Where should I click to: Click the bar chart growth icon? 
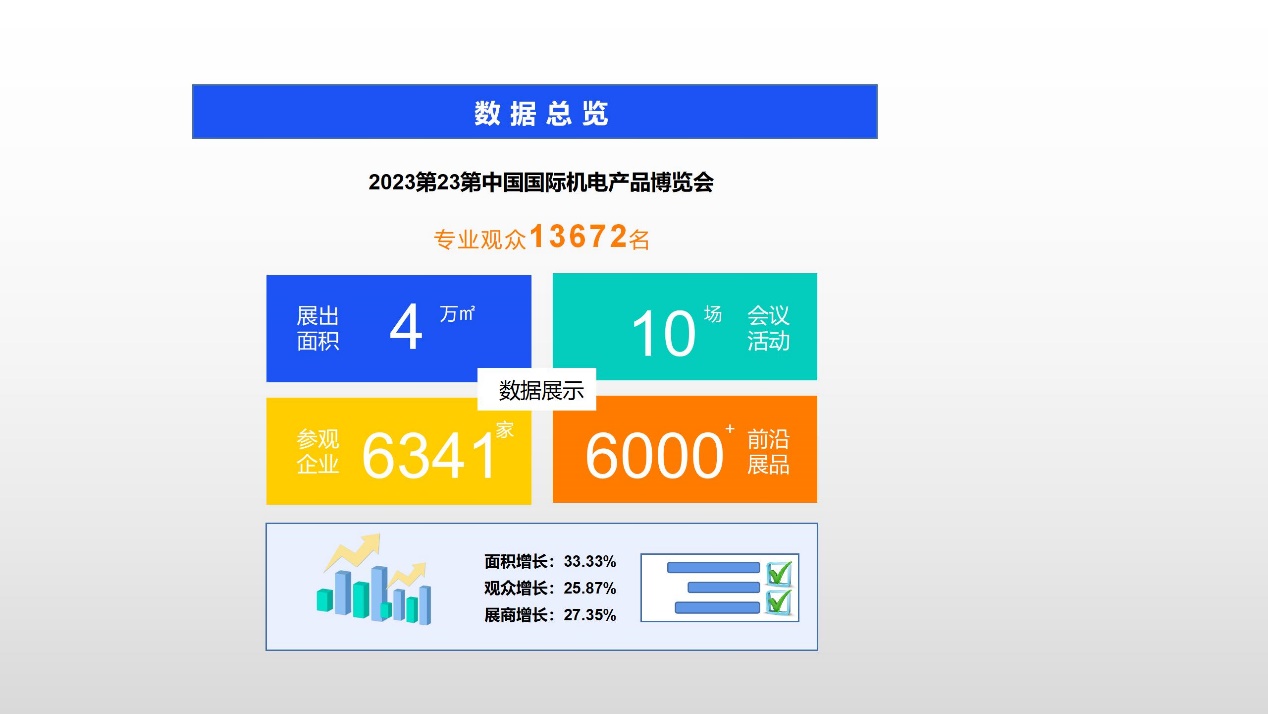tap(374, 580)
